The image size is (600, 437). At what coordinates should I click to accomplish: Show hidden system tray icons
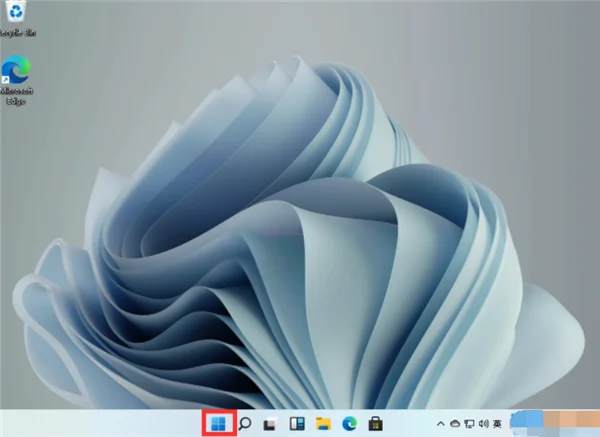coord(440,424)
